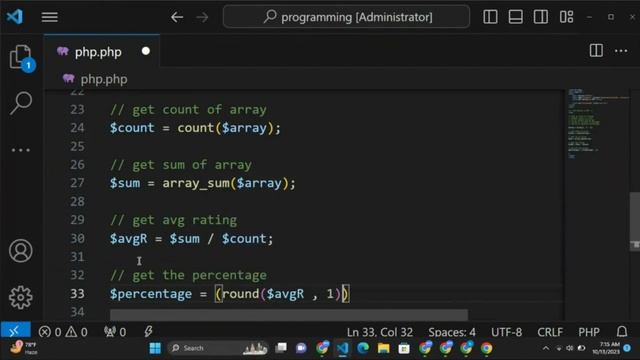Show errors and warnings in status bar
Viewport: 640px width, 360px height.
(x=63, y=332)
